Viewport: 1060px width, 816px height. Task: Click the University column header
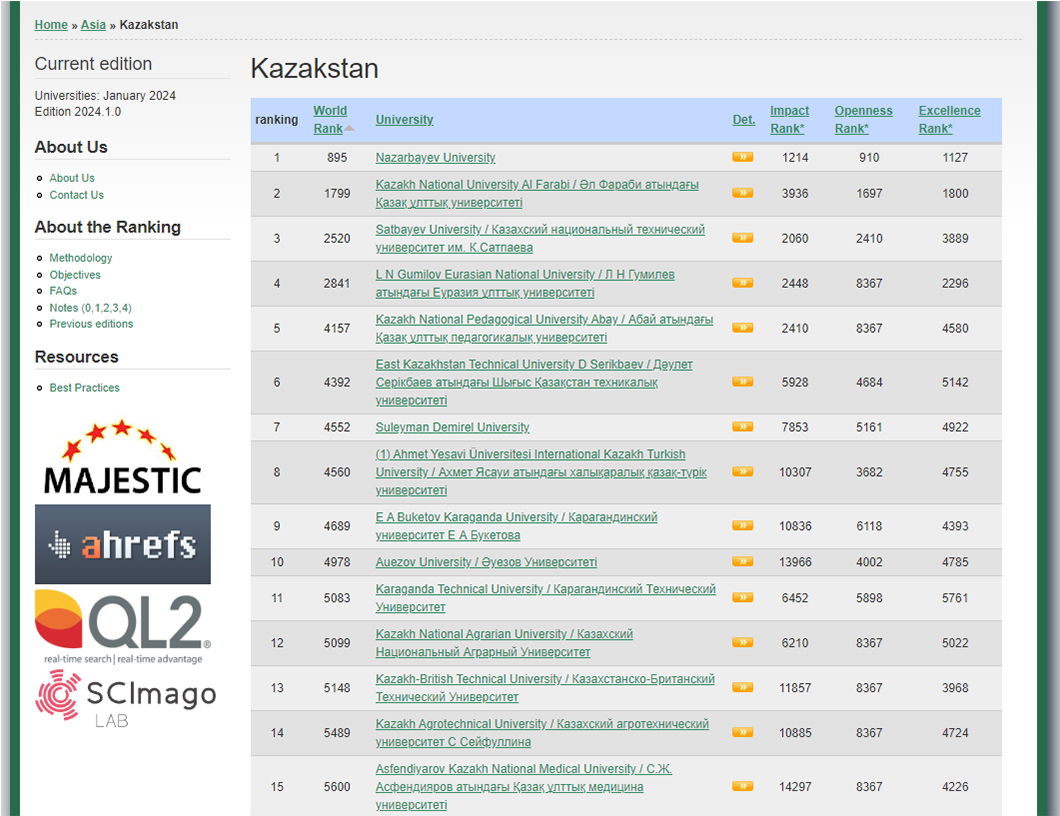pos(404,120)
